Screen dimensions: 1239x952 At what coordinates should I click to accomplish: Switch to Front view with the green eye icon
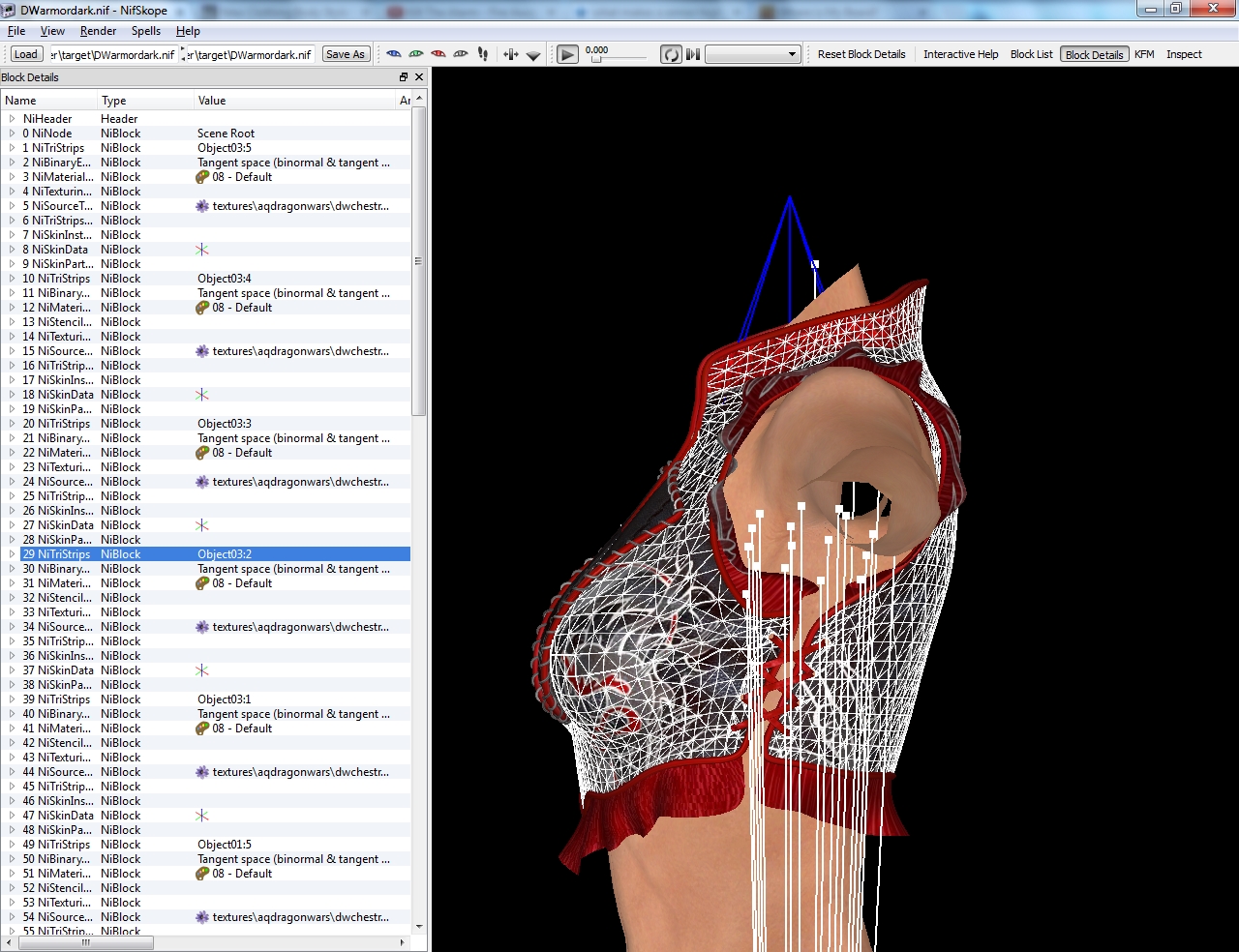(x=416, y=54)
